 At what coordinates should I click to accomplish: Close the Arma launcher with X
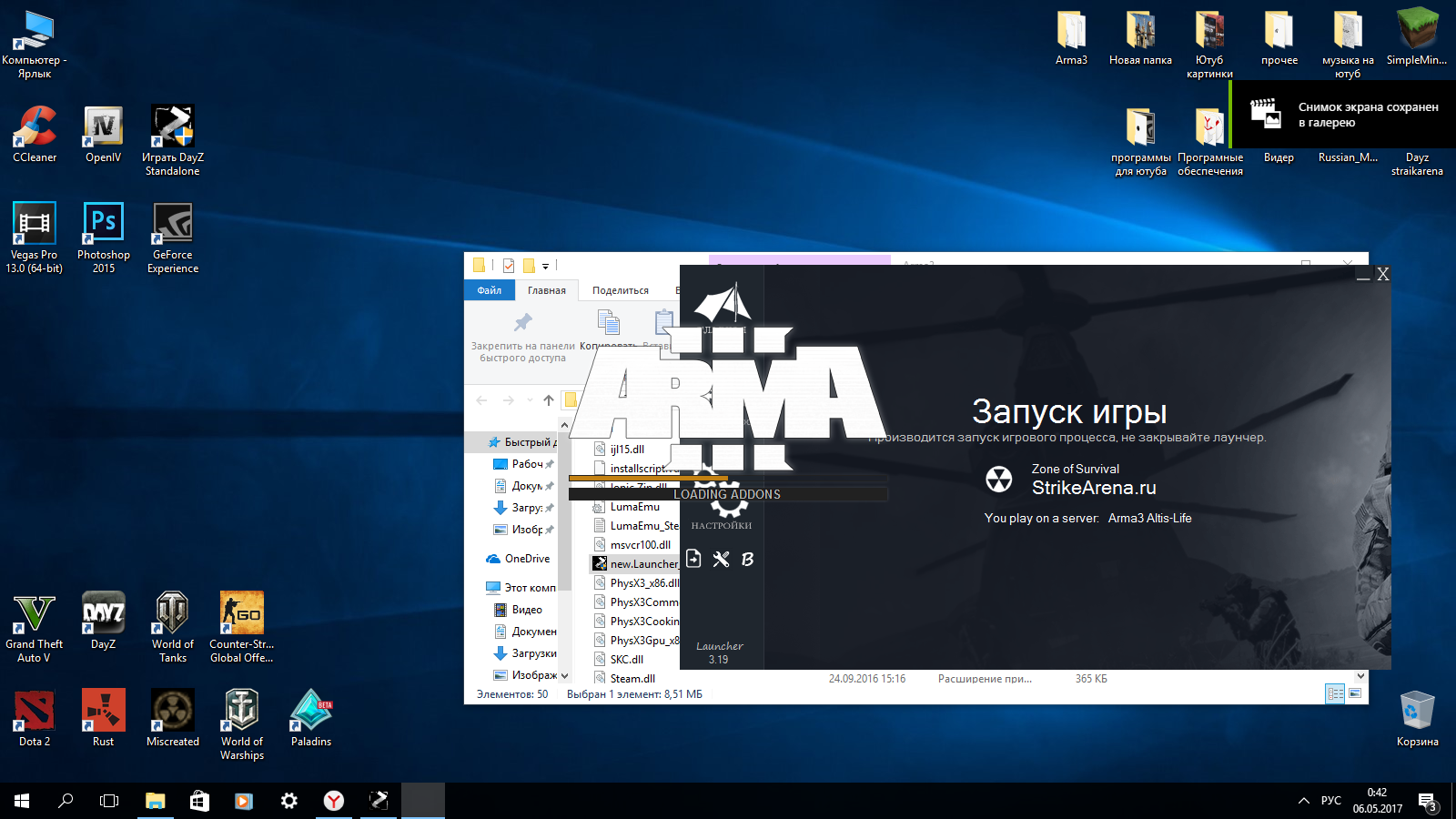[x=1382, y=274]
